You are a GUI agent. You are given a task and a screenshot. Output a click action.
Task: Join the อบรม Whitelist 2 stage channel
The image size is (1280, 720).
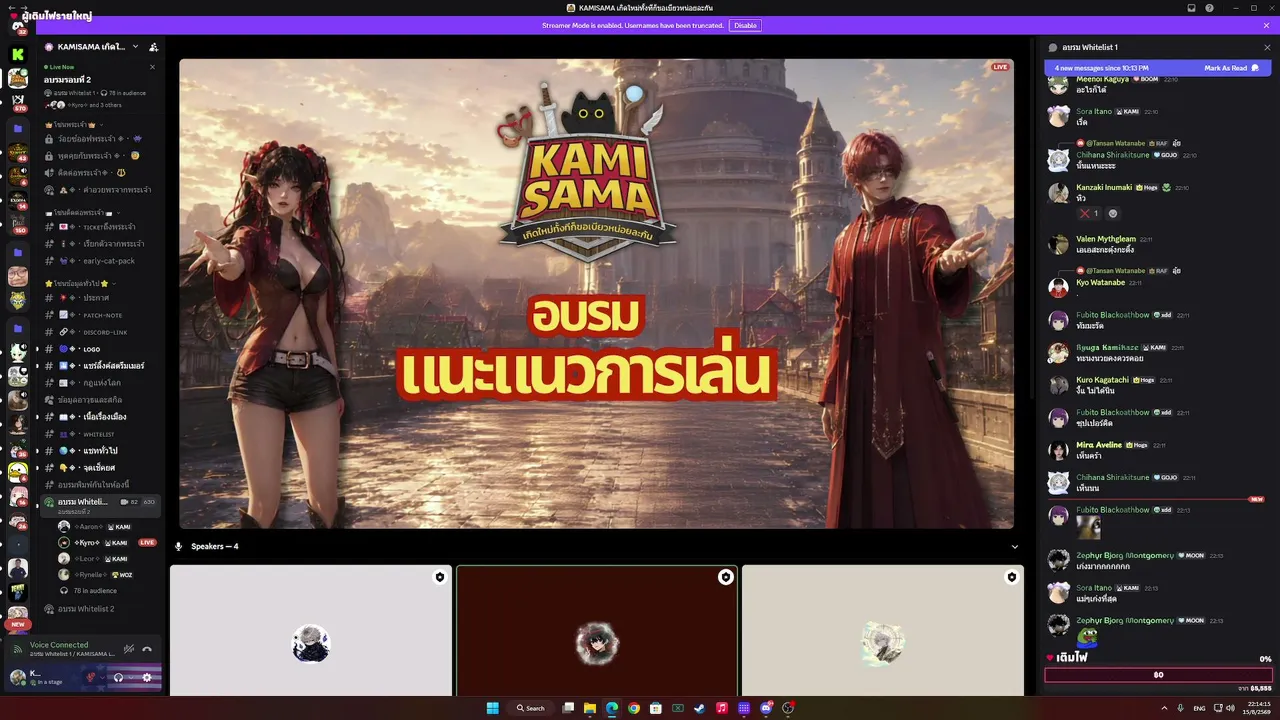click(100, 609)
